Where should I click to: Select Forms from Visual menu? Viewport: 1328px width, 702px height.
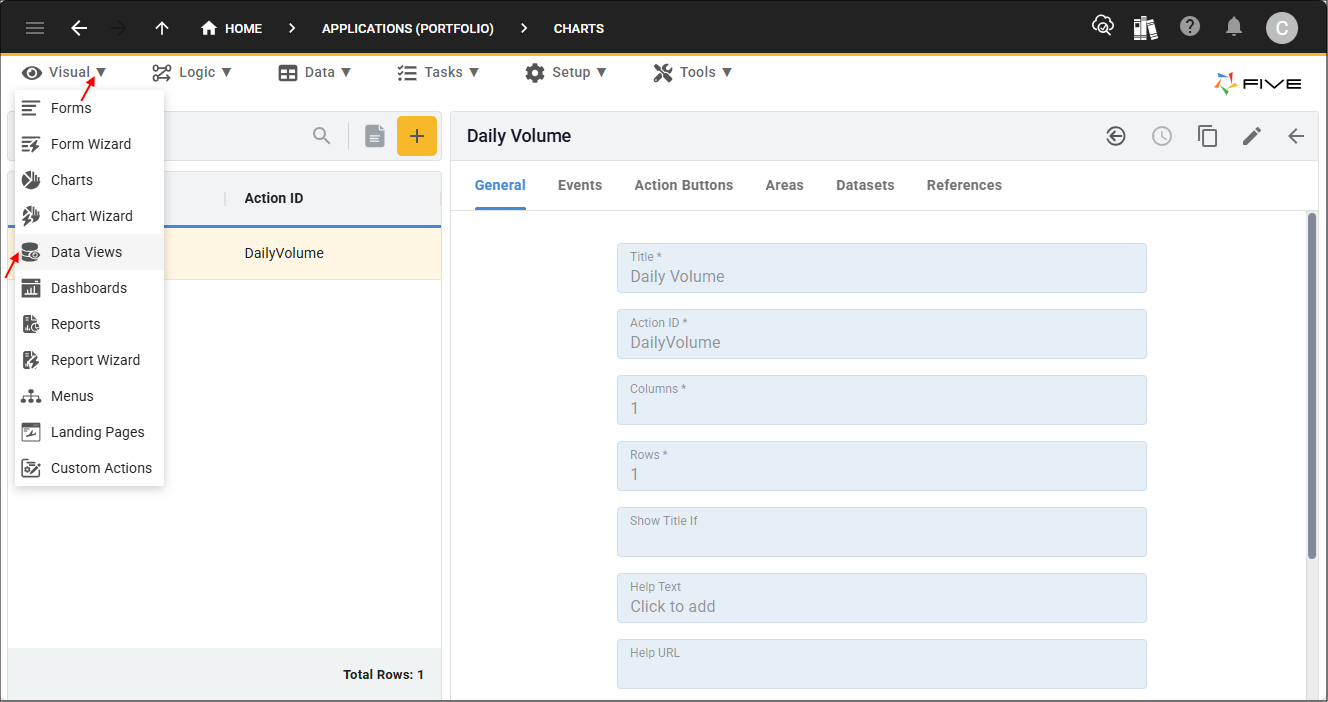pyautogui.click(x=89, y=108)
